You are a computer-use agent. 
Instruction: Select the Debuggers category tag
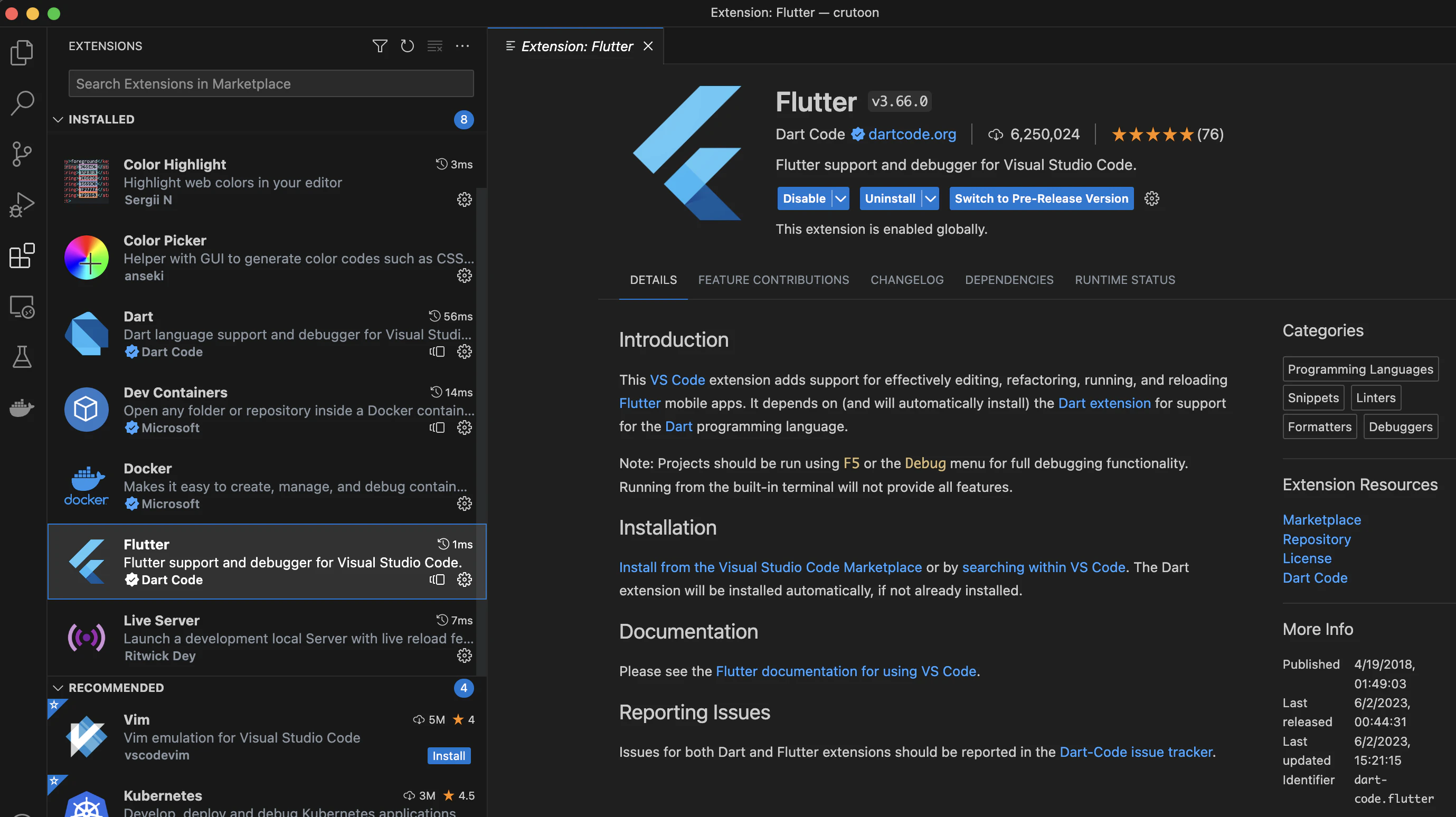[x=1400, y=426]
